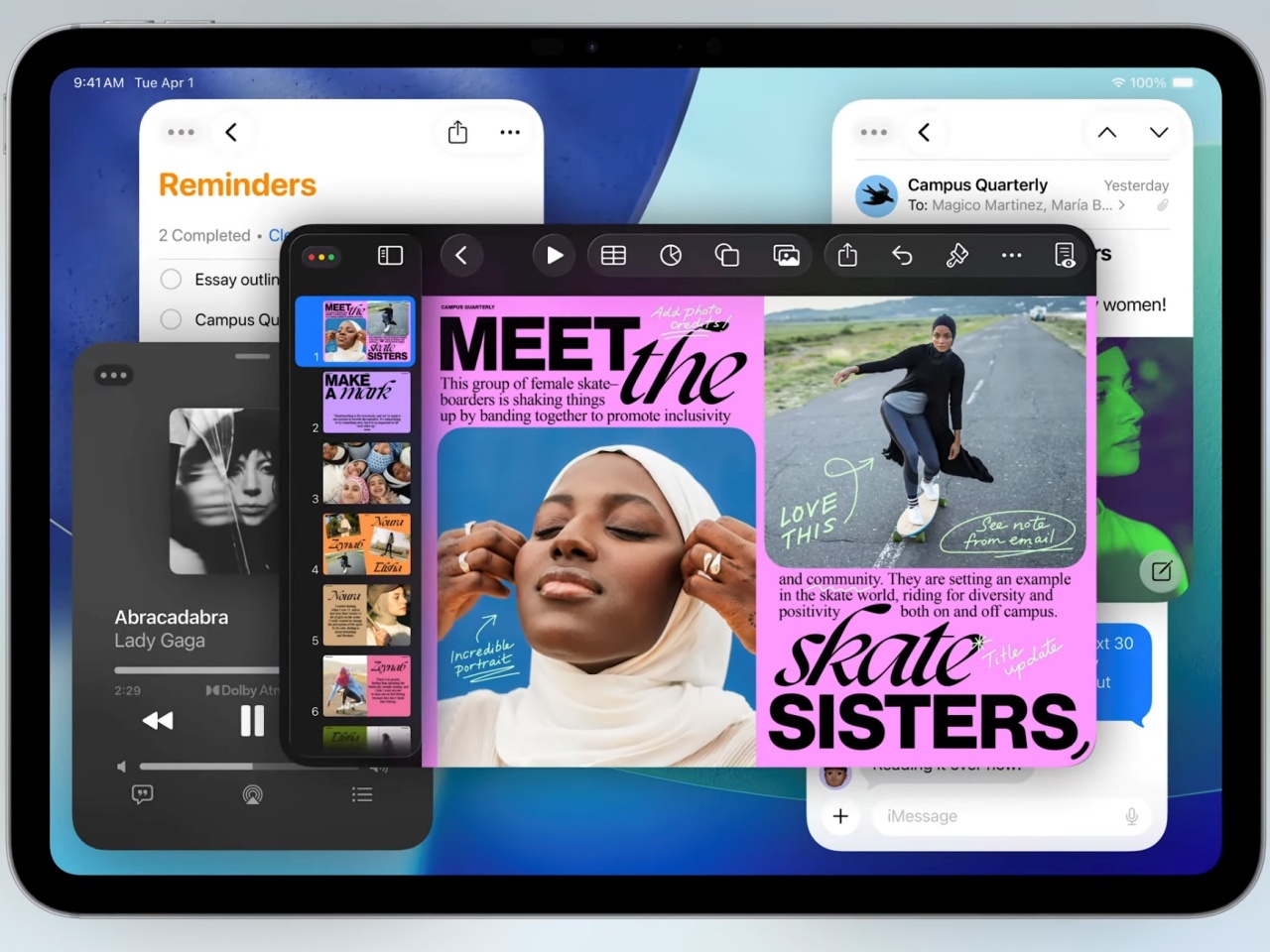The width and height of the screenshot is (1270, 952).
Task: Seek the Abracadabra playback progress bar
Action: (x=198, y=669)
